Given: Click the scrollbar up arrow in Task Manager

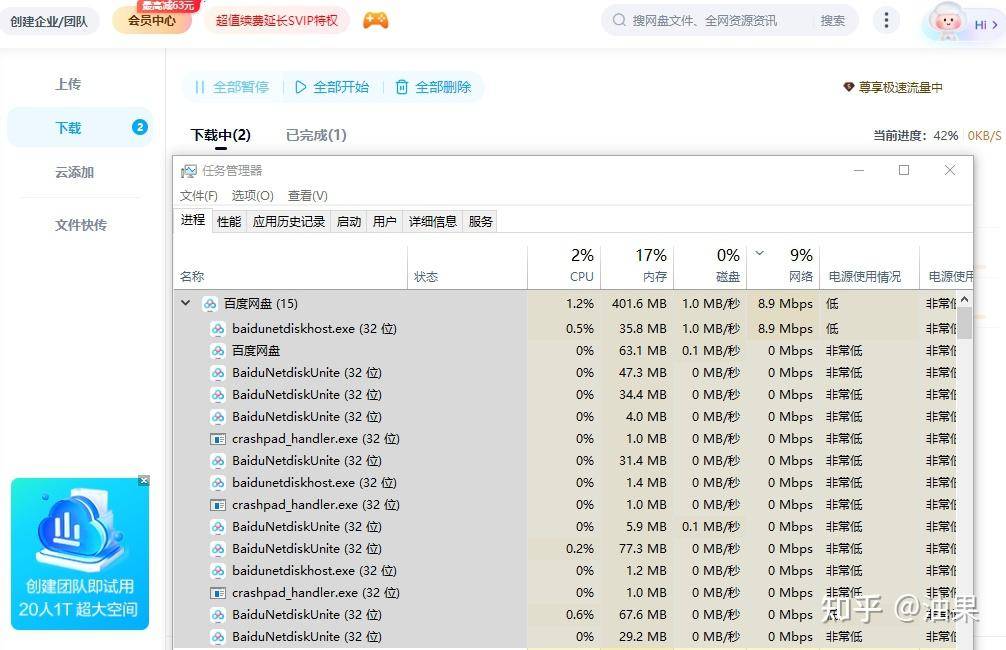Looking at the screenshot, I should pyautogui.click(x=964, y=300).
